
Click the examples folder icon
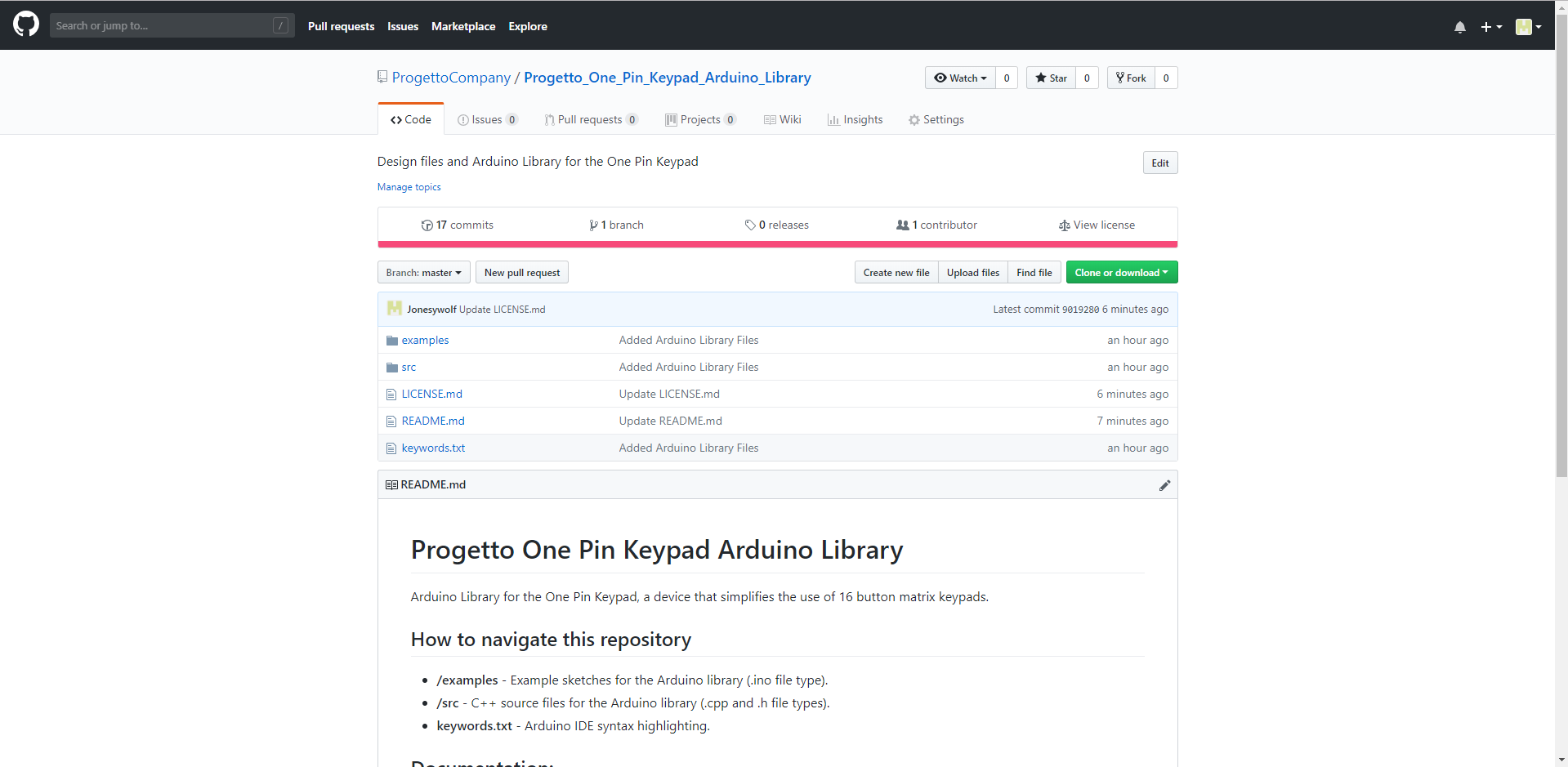coord(392,341)
